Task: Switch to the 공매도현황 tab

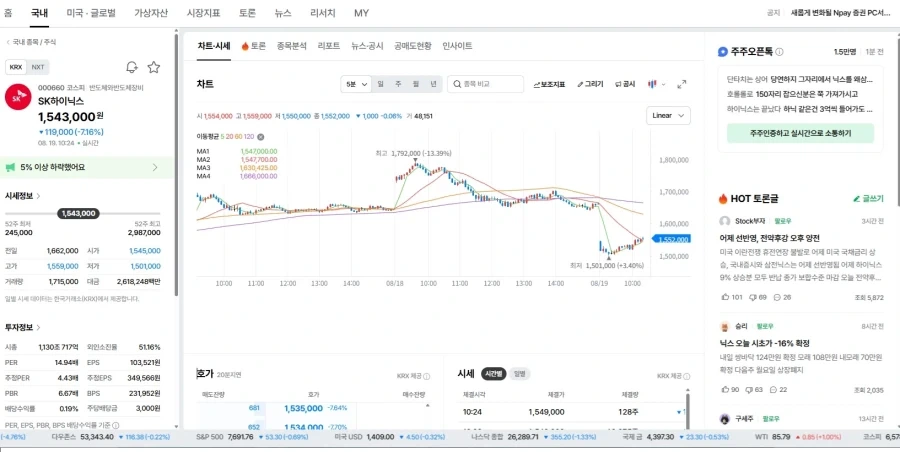Action: pyautogui.click(x=412, y=46)
